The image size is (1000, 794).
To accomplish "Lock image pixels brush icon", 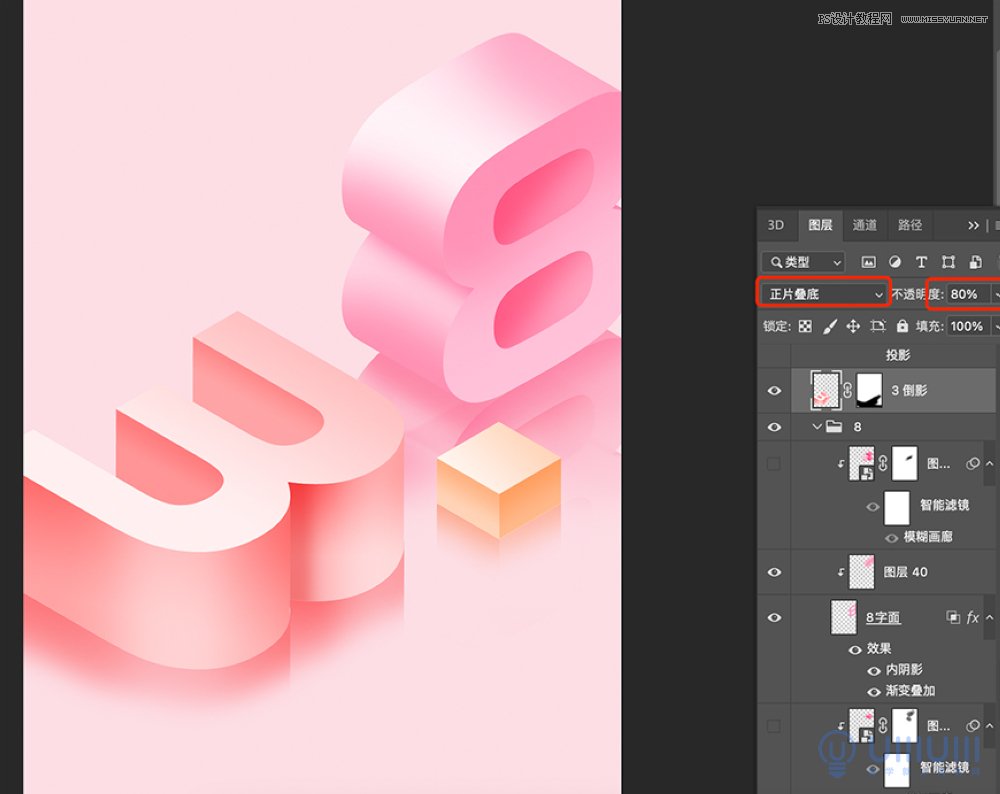I will coord(829,326).
